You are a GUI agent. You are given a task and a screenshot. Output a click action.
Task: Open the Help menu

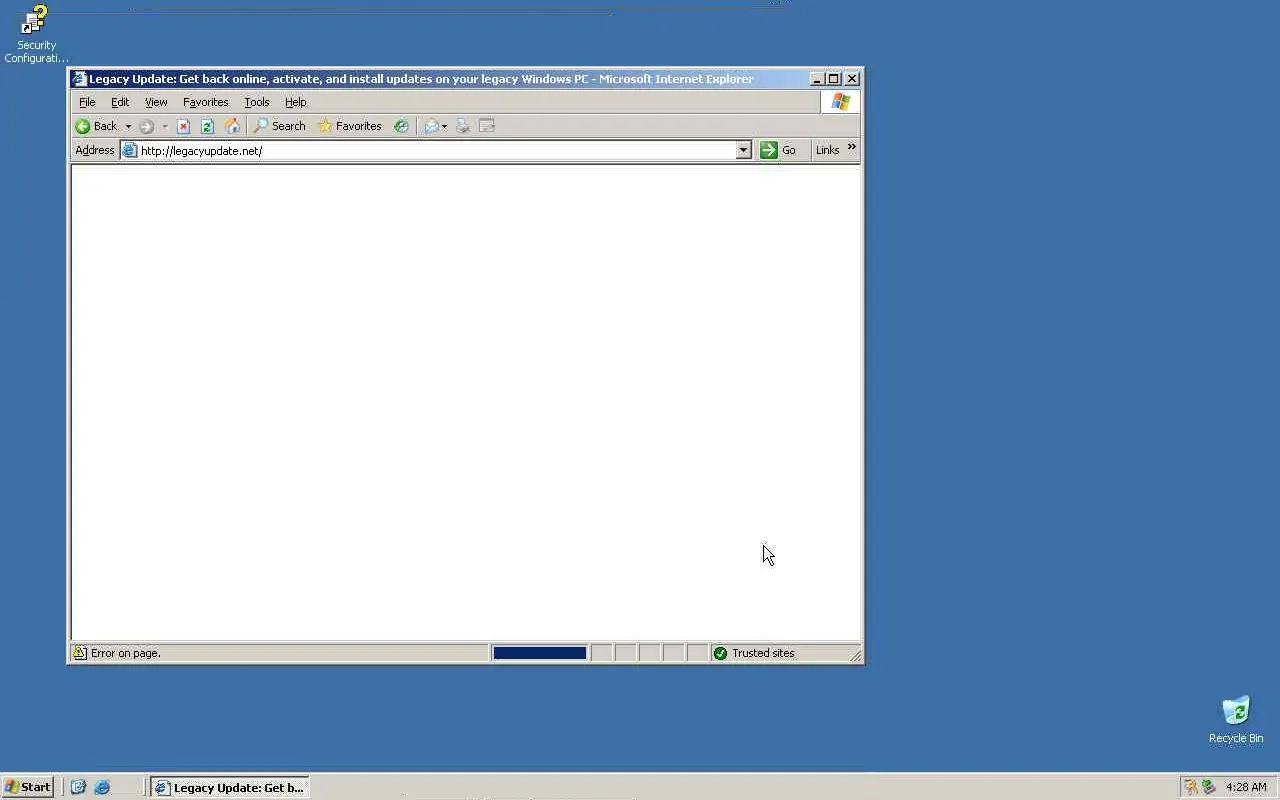pyautogui.click(x=295, y=102)
